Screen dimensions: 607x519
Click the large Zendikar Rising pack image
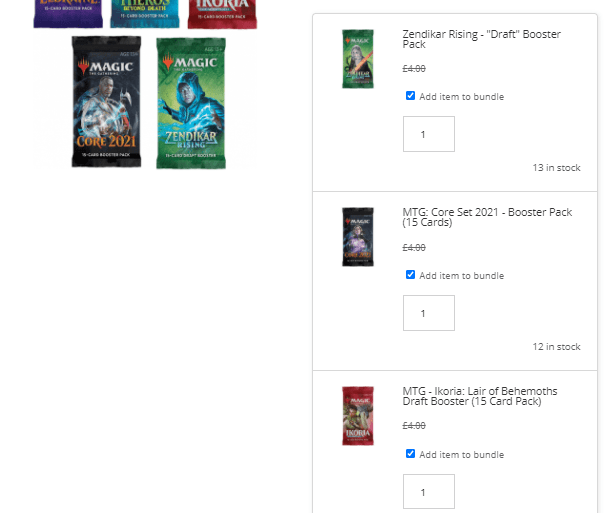click(191, 103)
